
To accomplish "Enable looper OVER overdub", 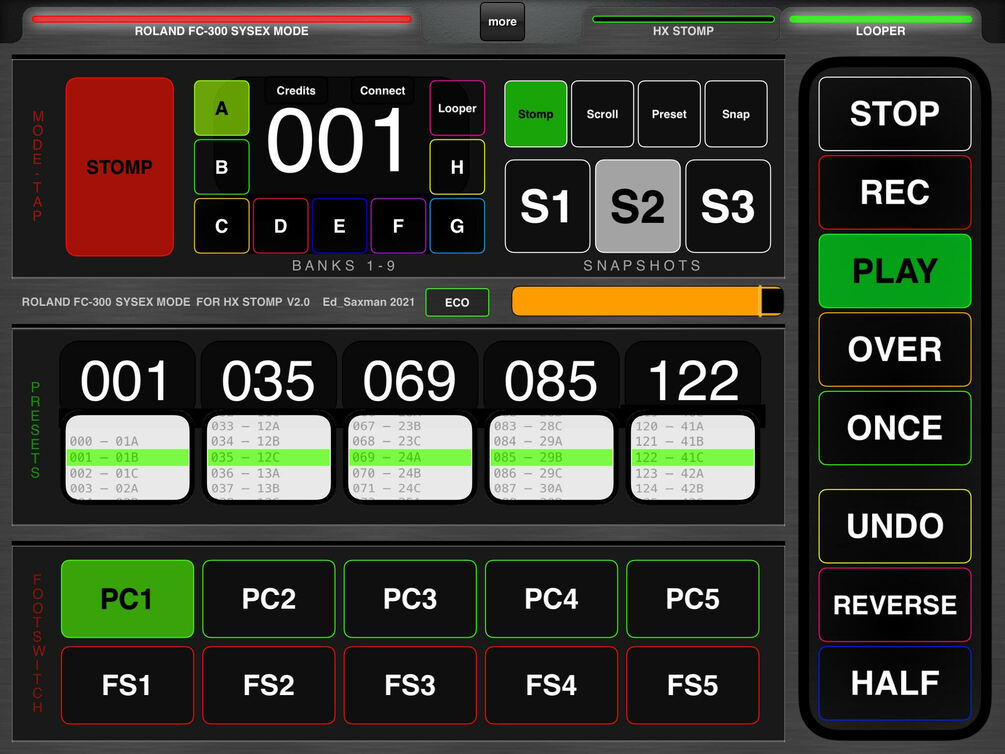I will [x=895, y=349].
